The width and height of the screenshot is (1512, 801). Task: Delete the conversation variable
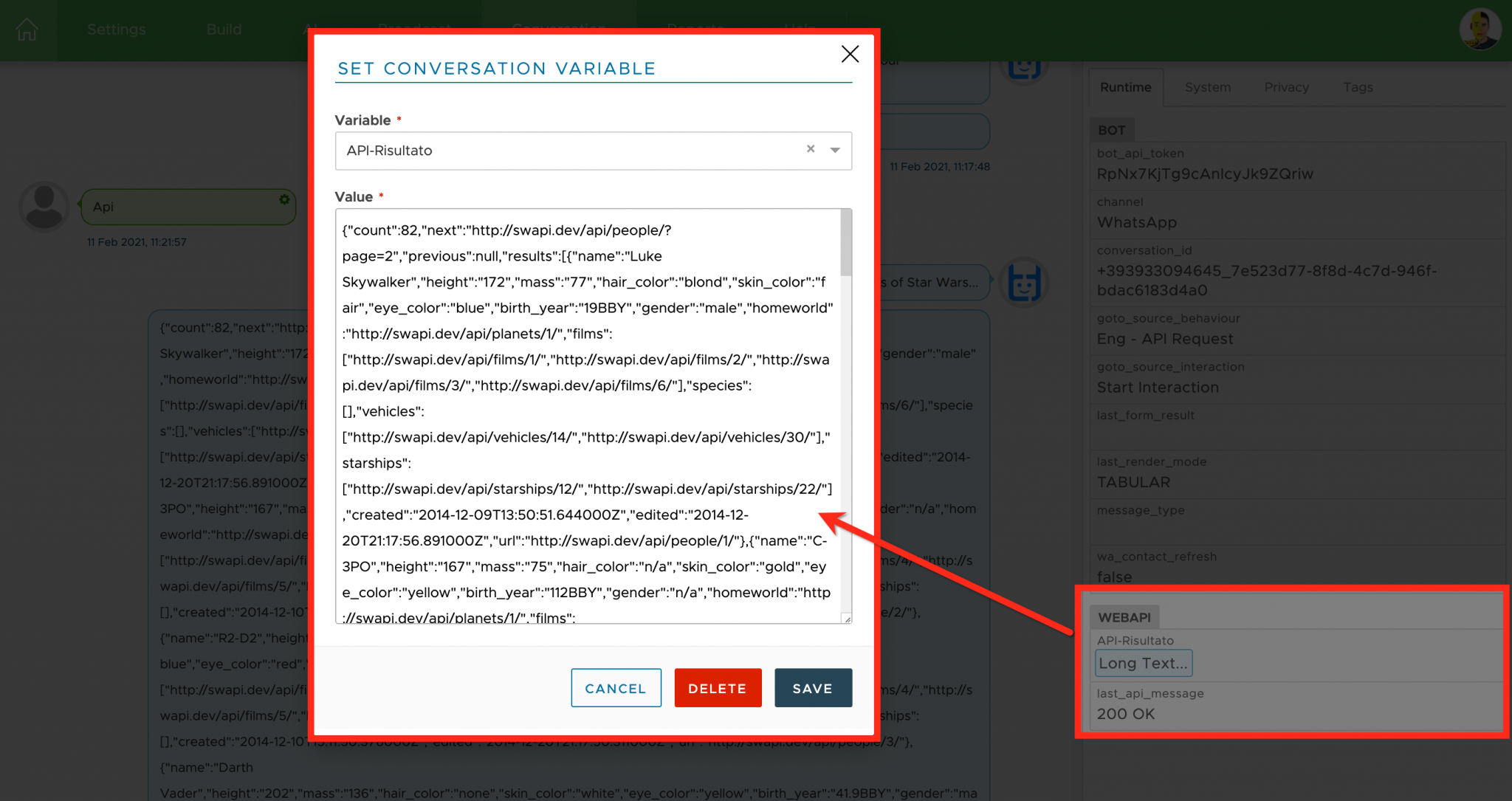pyautogui.click(x=717, y=687)
